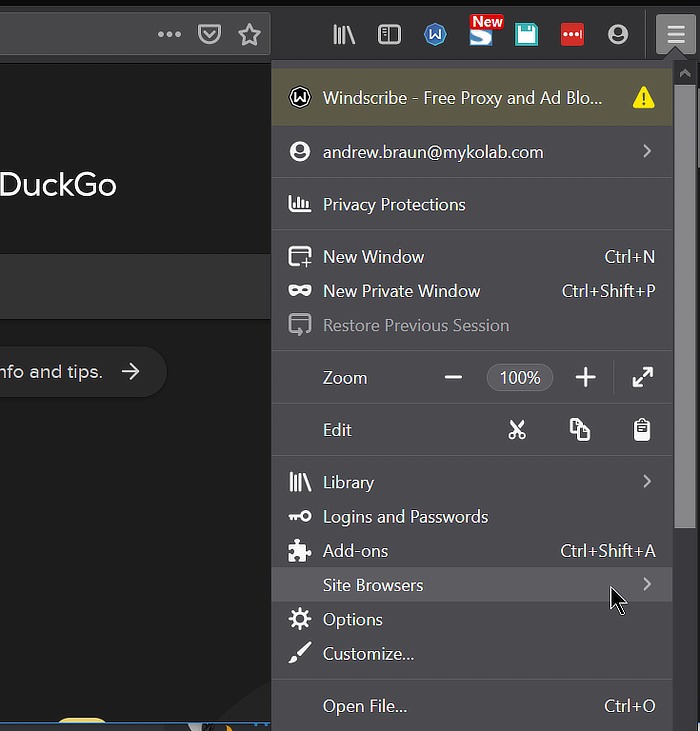Choose Open File... entry

[x=472, y=706]
